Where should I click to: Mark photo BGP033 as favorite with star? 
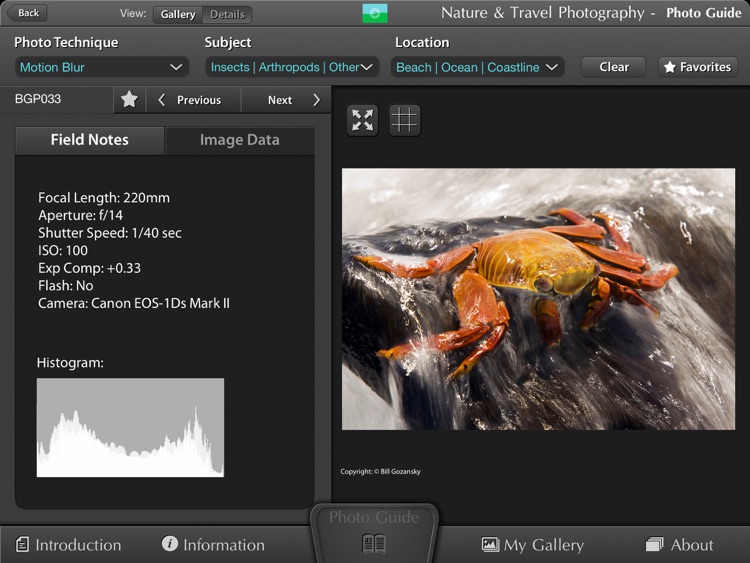[x=129, y=99]
